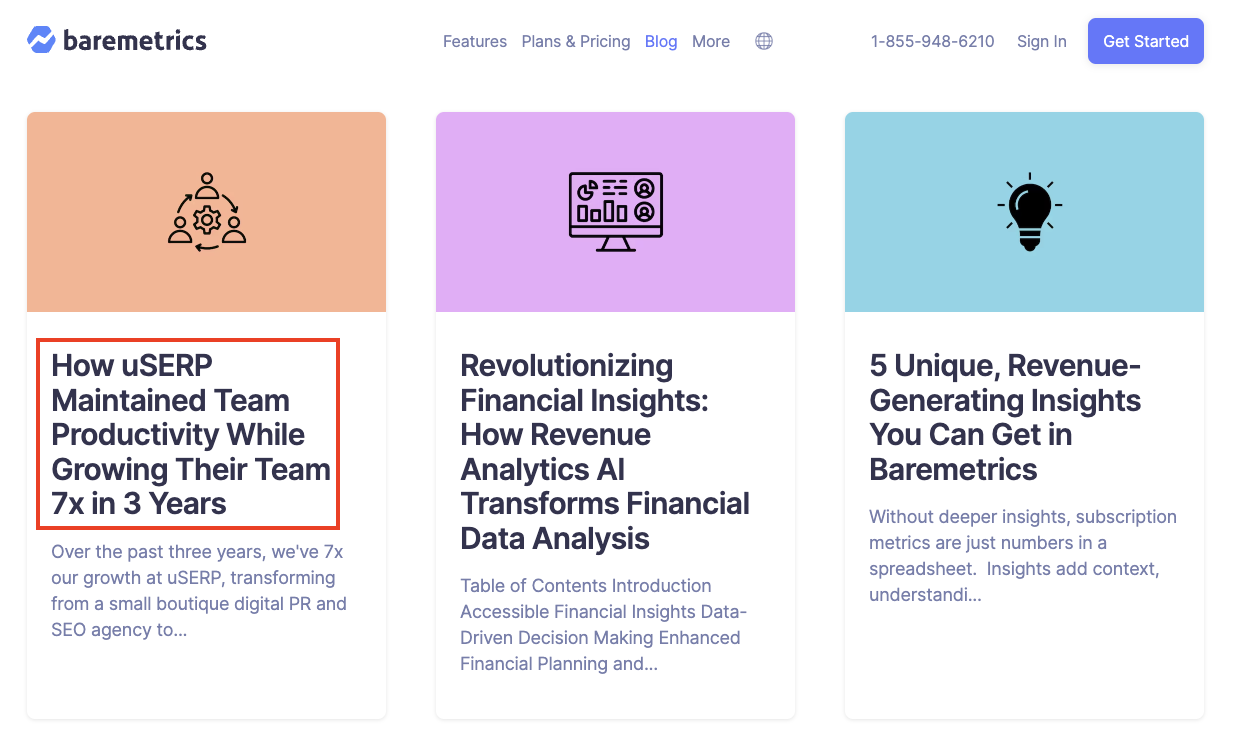Select the Blog nav item
1233x737 pixels.
(661, 41)
